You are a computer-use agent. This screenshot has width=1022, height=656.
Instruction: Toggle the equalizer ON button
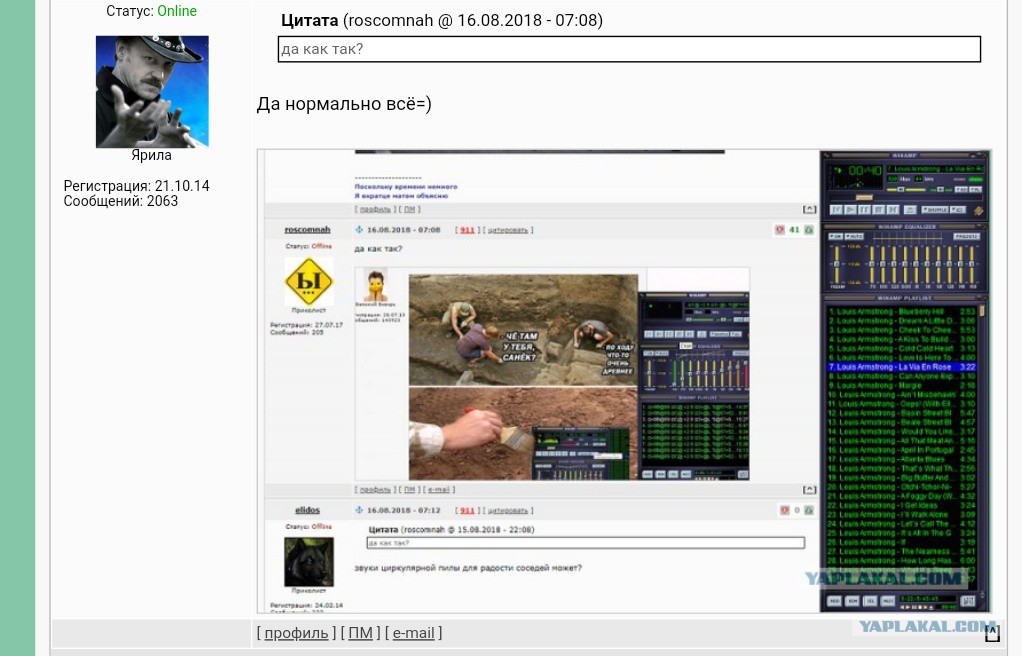click(836, 236)
